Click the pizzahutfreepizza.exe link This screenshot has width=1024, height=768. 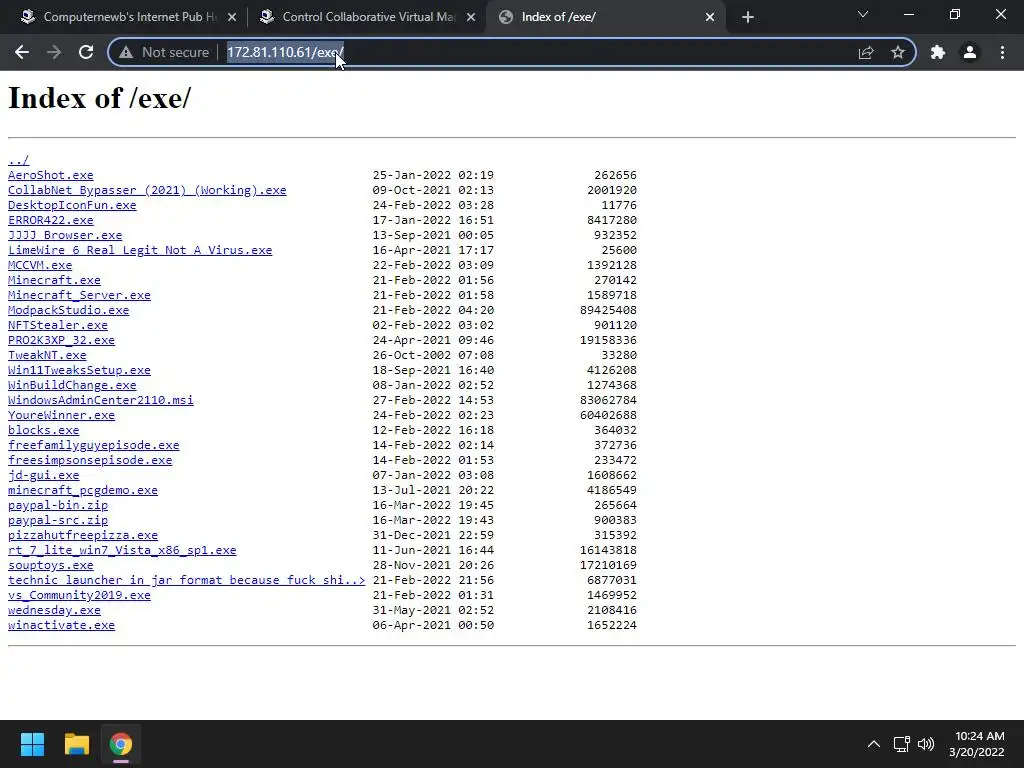[x=83, y=536]
